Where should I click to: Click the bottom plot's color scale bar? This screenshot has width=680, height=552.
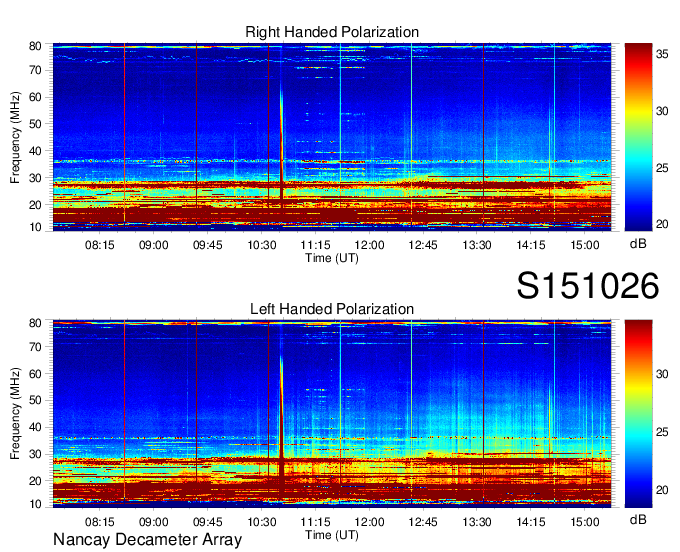[x=638, y=414]
